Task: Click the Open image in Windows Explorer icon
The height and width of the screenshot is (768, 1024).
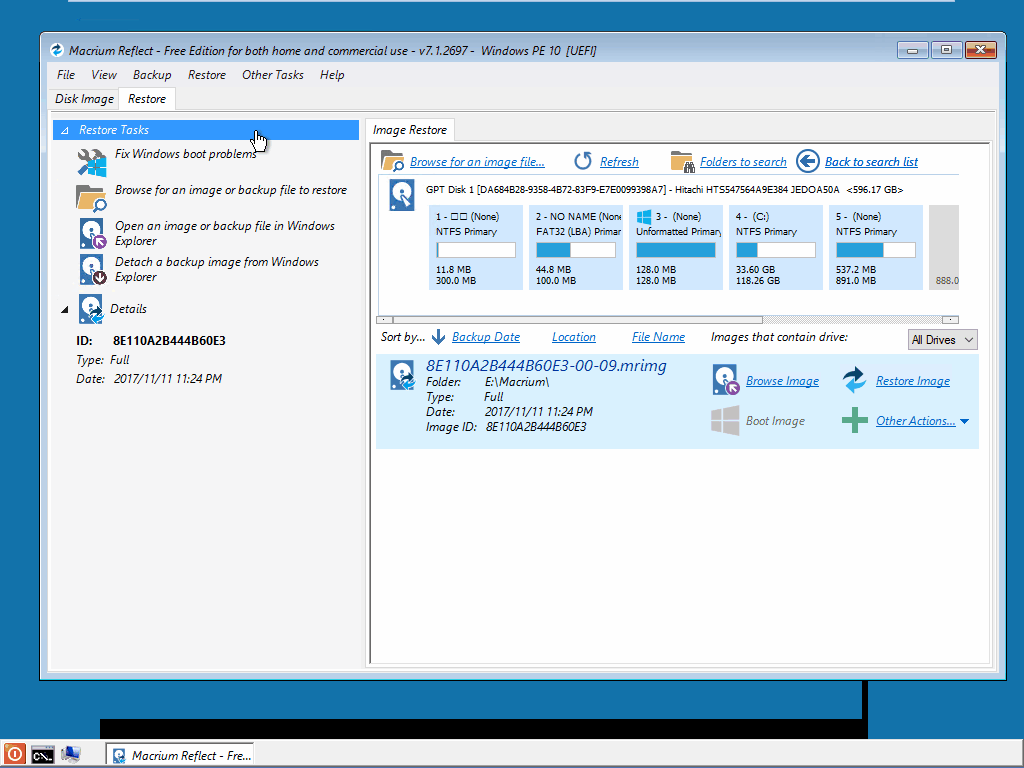Action: 92,234
